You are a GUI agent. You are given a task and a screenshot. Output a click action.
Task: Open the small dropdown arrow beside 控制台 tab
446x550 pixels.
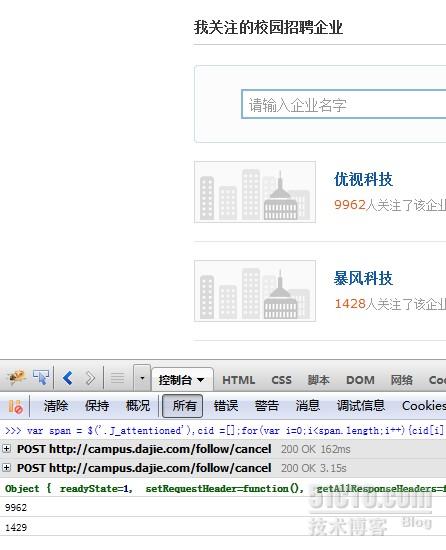coord(142,378)
